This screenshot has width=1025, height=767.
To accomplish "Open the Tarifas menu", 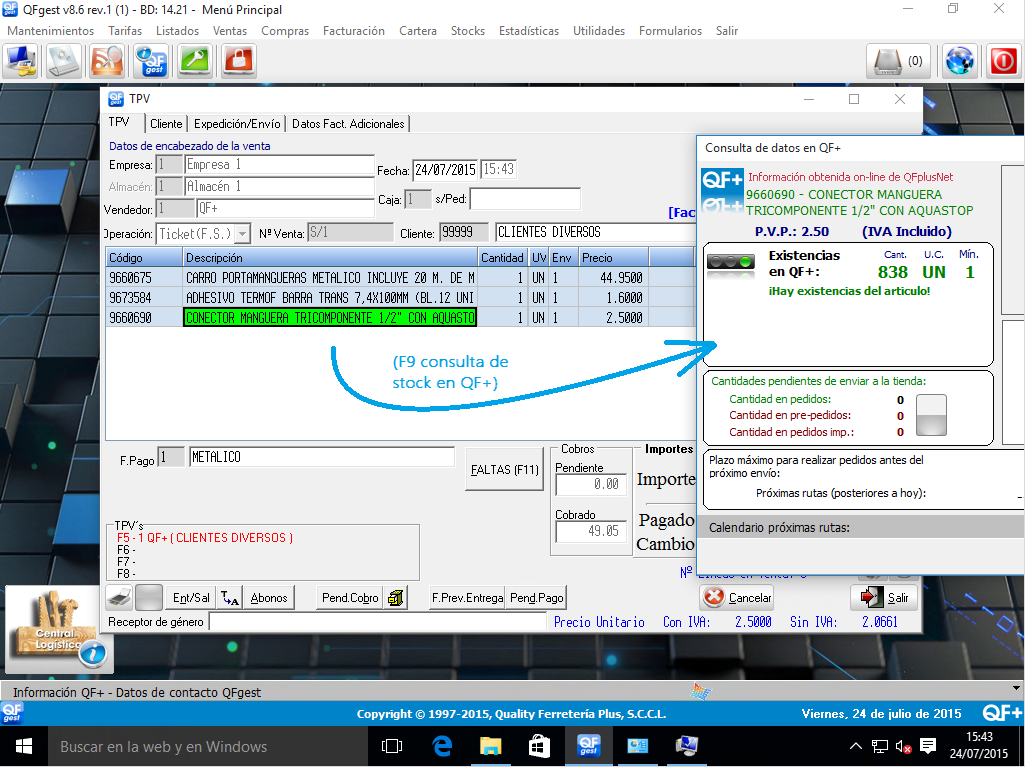I will click(125, 31).
